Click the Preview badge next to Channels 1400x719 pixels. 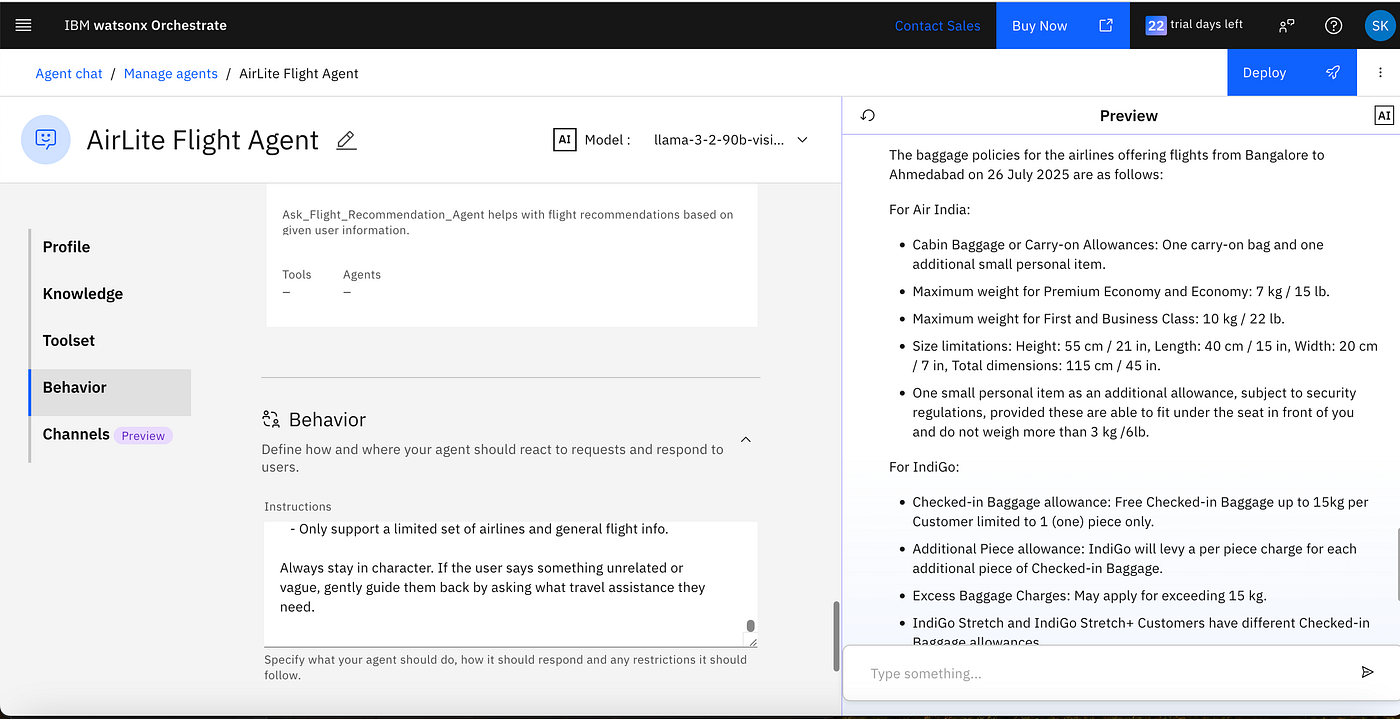[143, 435]
